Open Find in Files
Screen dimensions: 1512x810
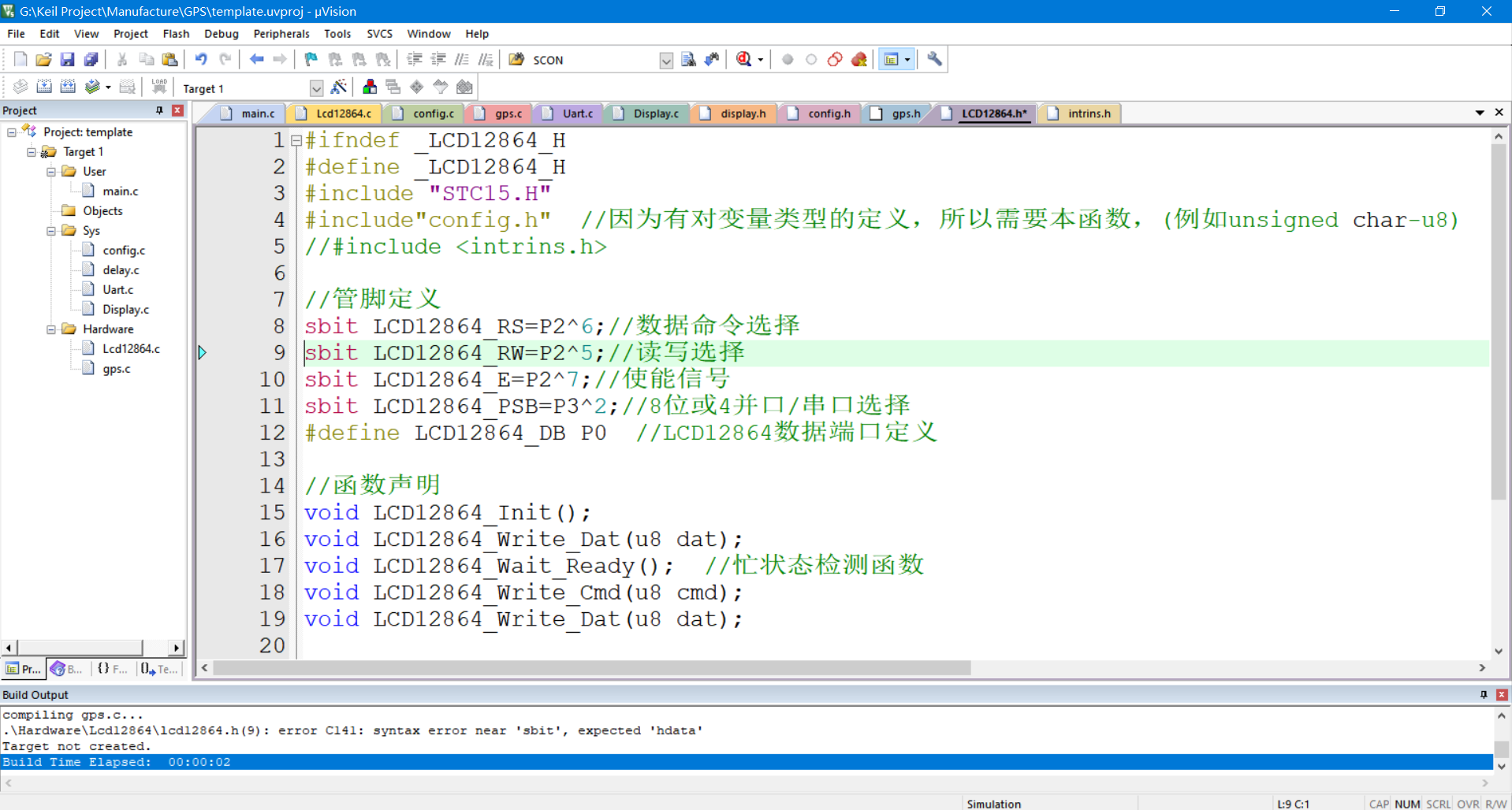[517, 59]
